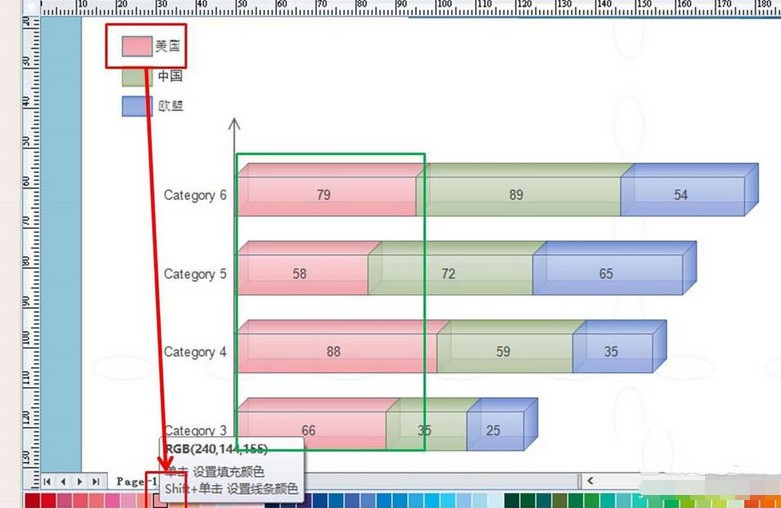The height and width of the screenshot is (508, 781).
Task: Click the horizontal ruler at mark 100
Action: 443,7
